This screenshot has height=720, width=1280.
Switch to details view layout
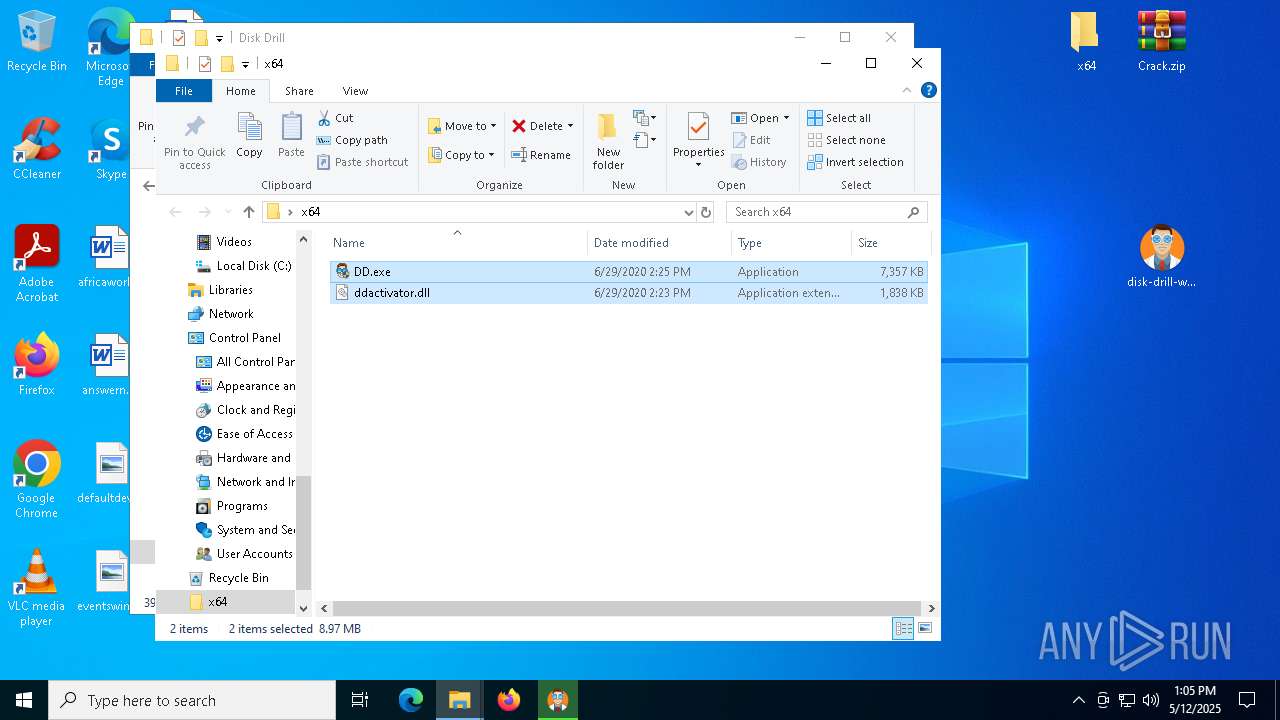point(903,629)
